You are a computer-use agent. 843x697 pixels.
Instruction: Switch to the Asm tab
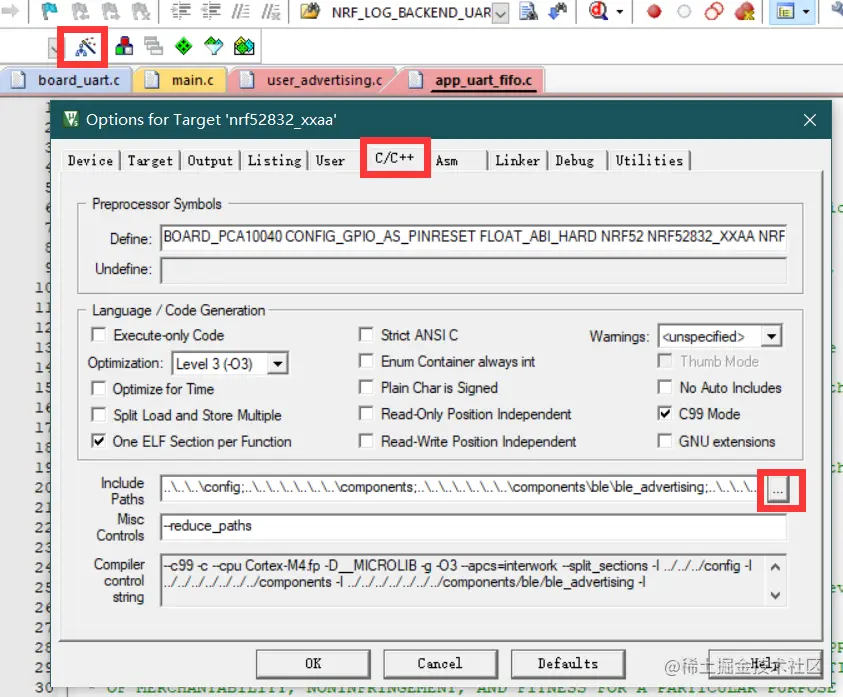[x=446, y=161]
